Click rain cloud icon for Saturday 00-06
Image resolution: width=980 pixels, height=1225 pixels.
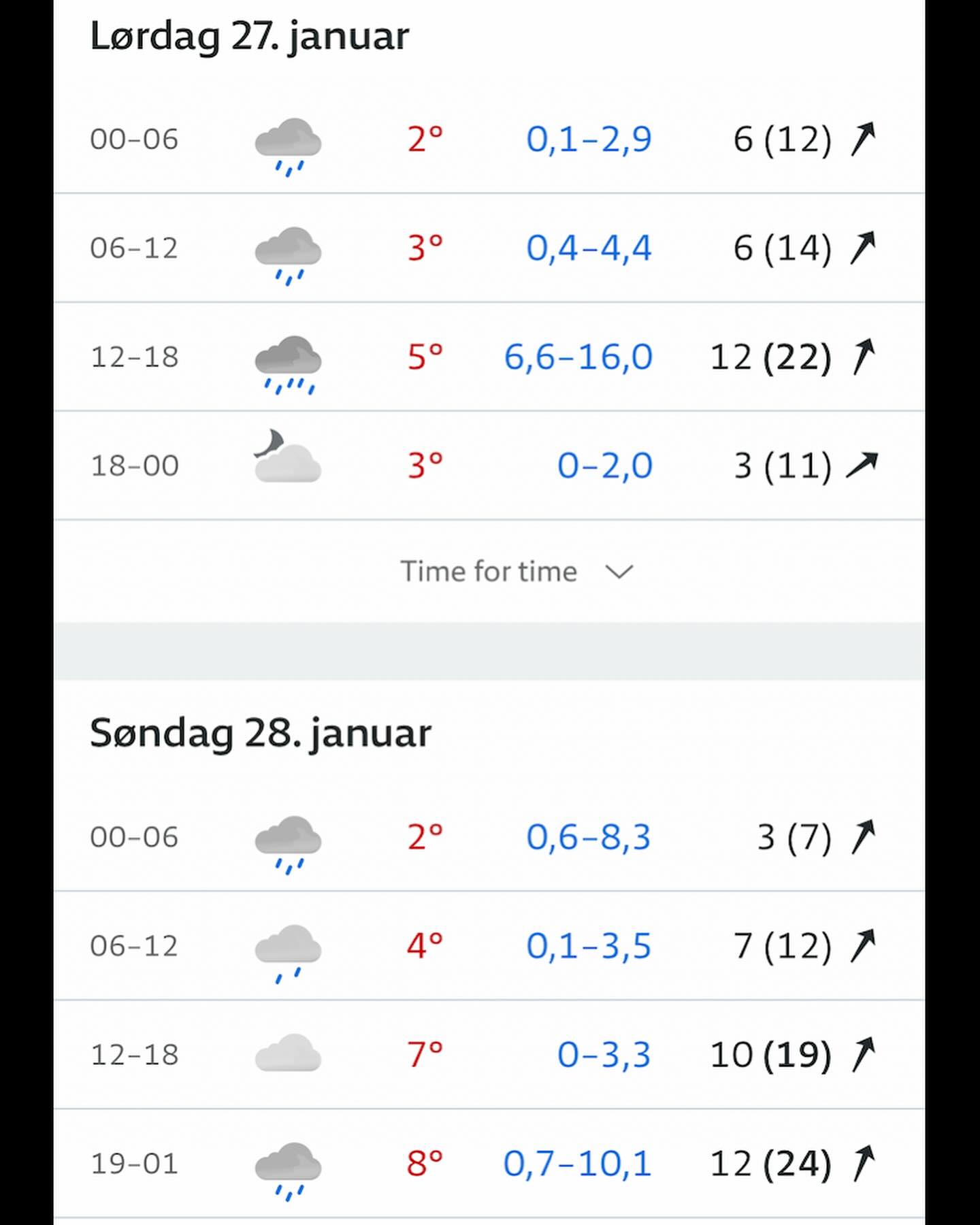tap(288, 147)
